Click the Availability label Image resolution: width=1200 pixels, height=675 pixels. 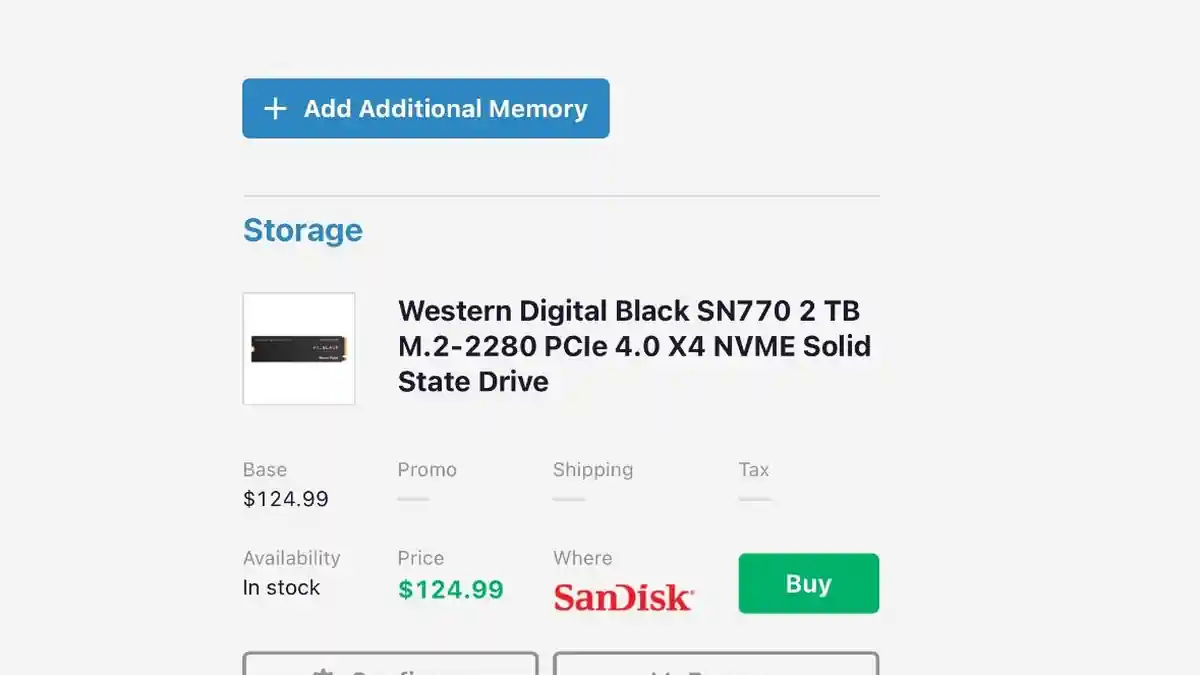click(291, 558)
